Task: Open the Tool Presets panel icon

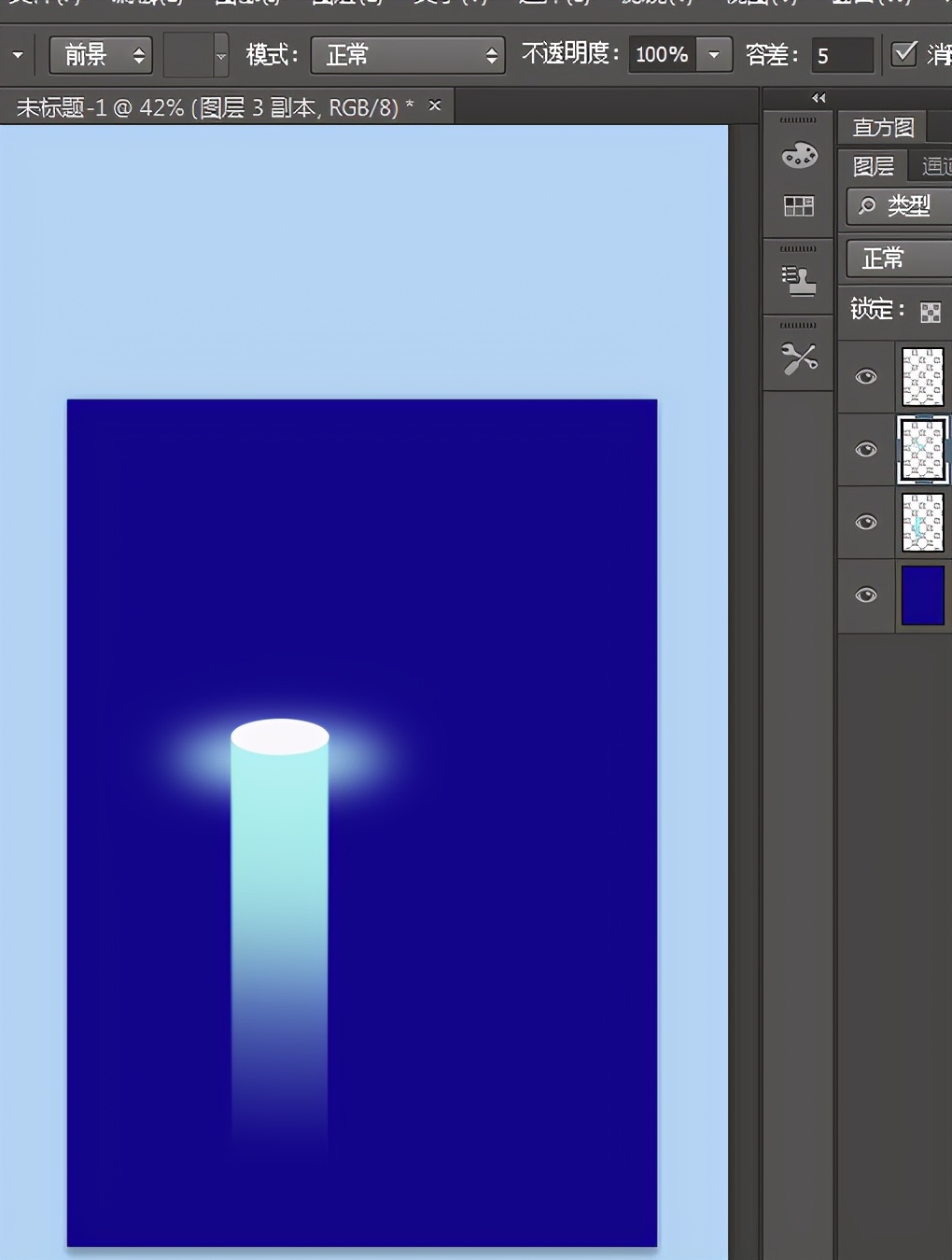Action: click(x=799, y=358)
